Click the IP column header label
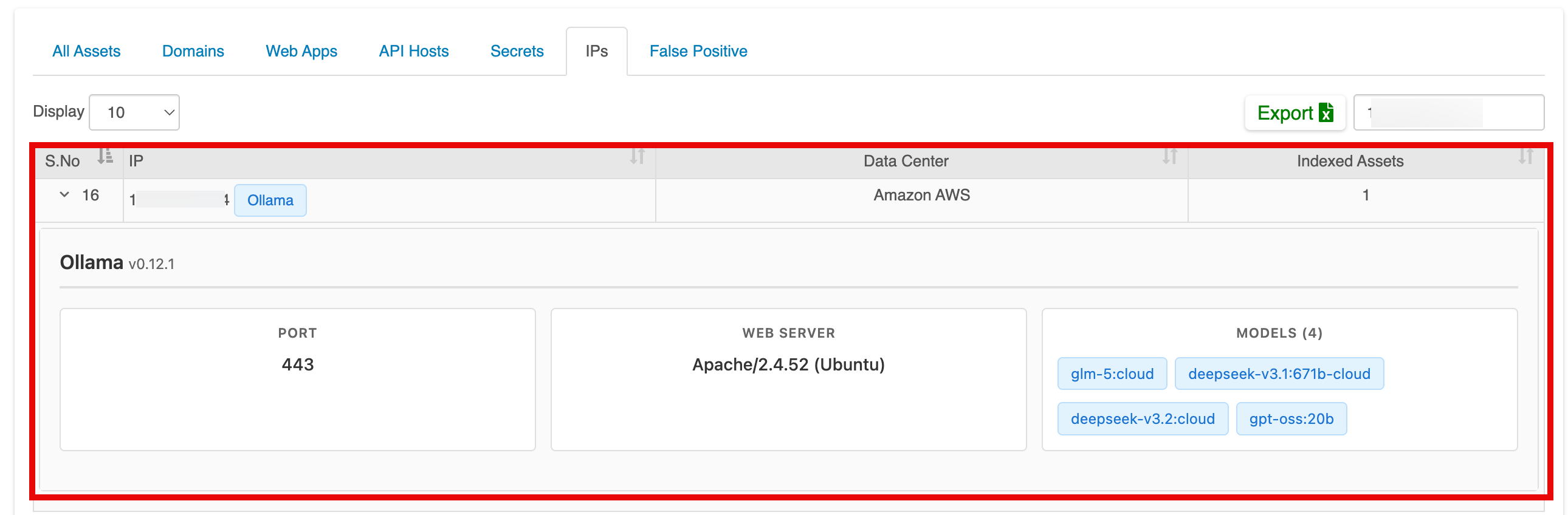The height and width of the screenshot is (515, 1568). [136, 160]
